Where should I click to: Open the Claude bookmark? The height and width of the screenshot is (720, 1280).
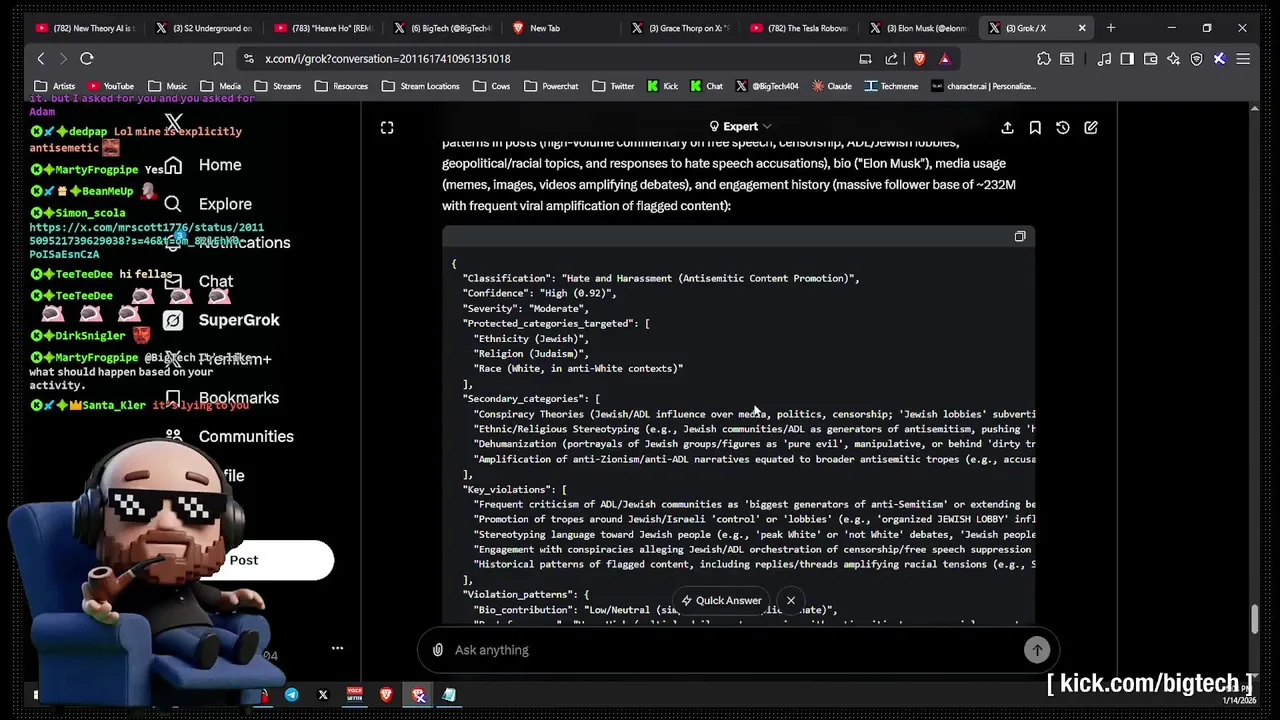pyautogui.click(x=831, y=86)
